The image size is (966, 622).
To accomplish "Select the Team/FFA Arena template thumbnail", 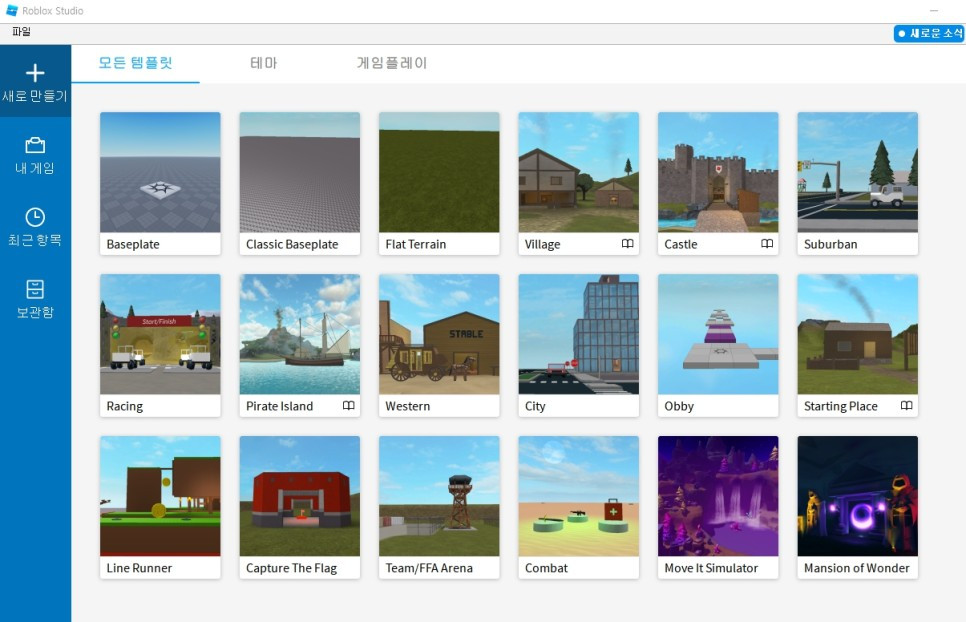I will pyautogui.click(x=439, y=496).
